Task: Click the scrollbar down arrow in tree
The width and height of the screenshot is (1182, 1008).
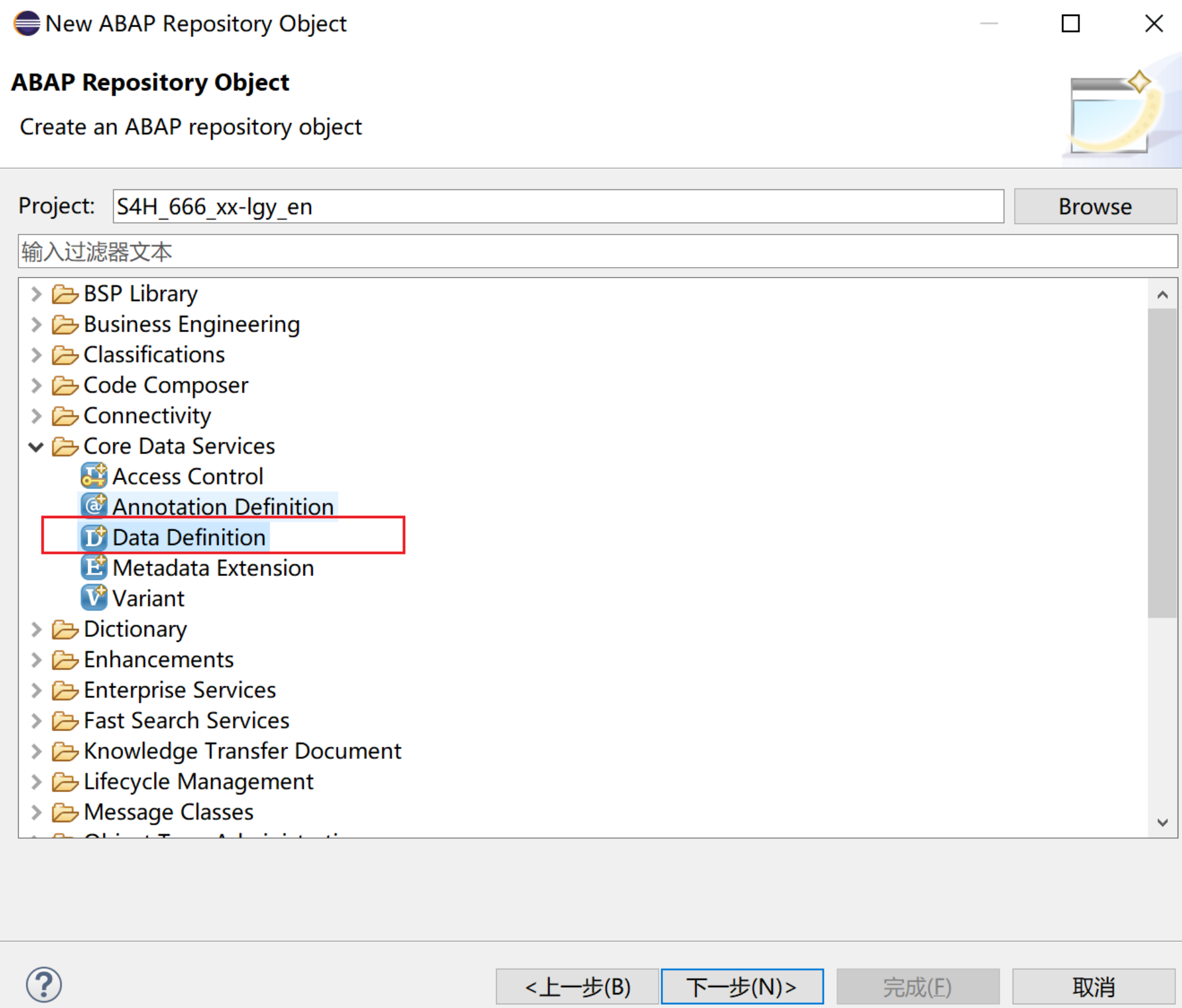Action: coord(1162,822)
